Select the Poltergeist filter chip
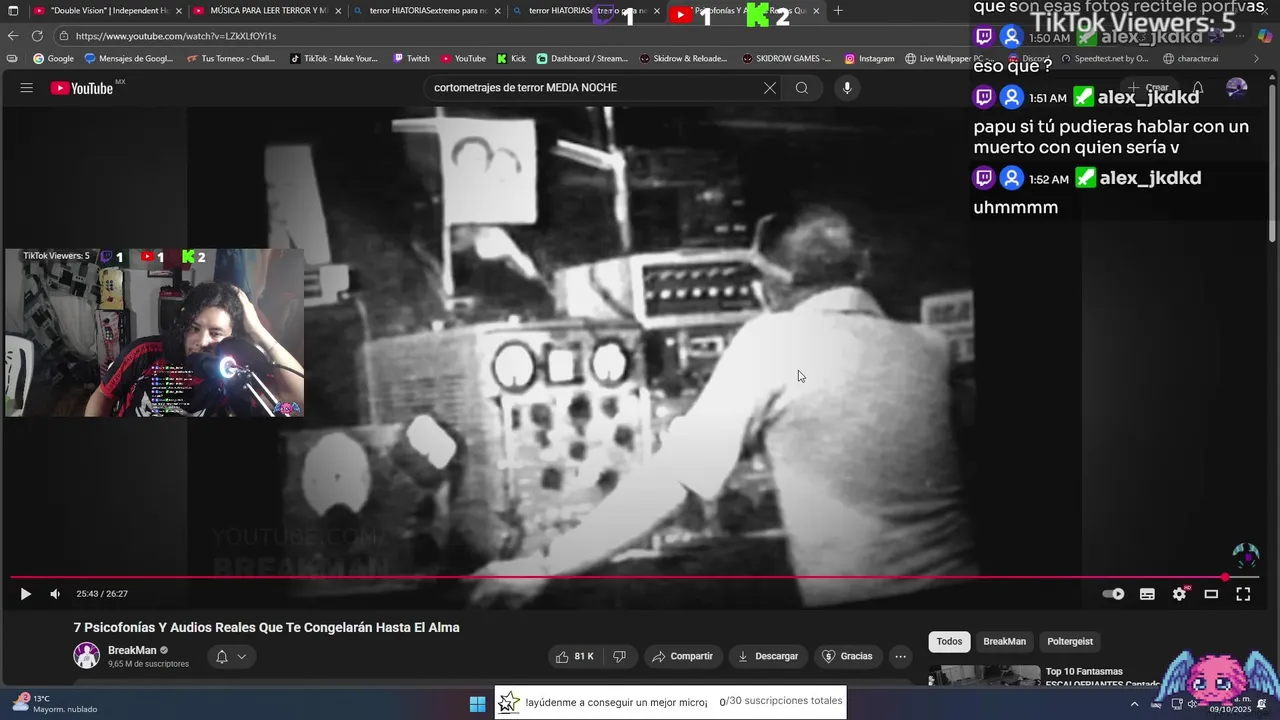This screenshot has height=720, width=1280. pyautogui.click(x=1070, y=641)
